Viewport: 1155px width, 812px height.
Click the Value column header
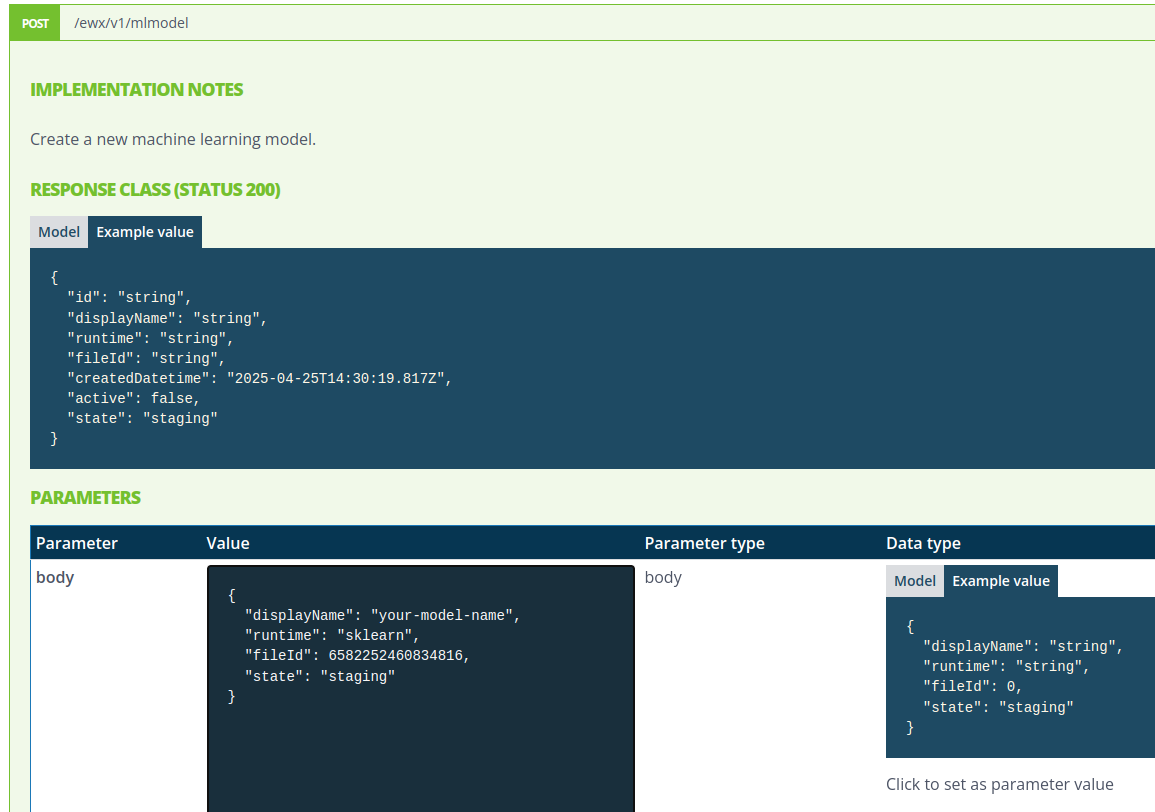point(228,543)
